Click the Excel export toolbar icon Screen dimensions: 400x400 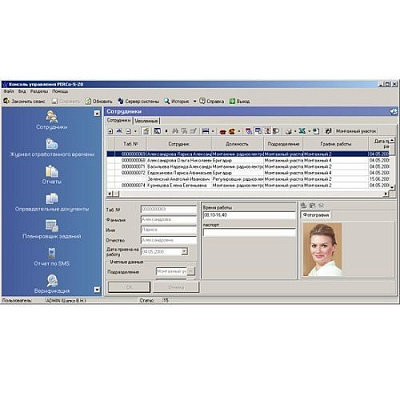[302, 131]
